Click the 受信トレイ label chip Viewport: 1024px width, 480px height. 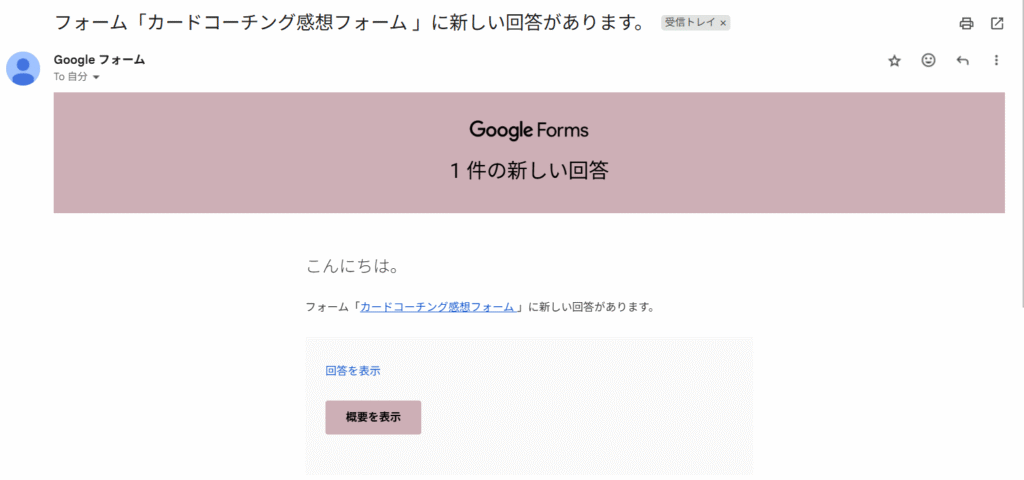point(690,22)
